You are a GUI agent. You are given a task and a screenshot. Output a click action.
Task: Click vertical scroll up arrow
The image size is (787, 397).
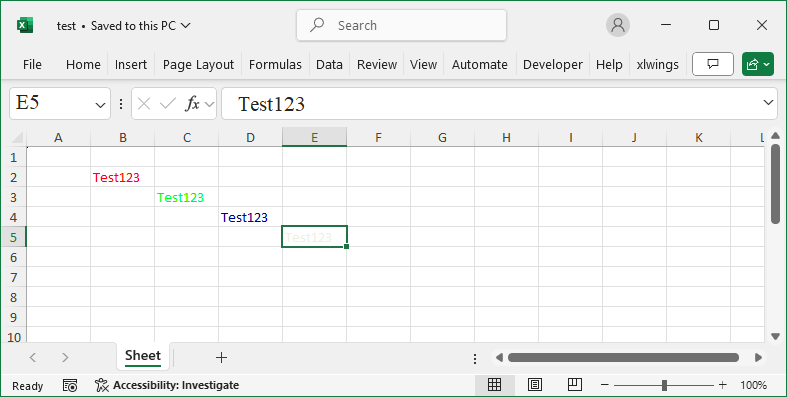[775, 136]
